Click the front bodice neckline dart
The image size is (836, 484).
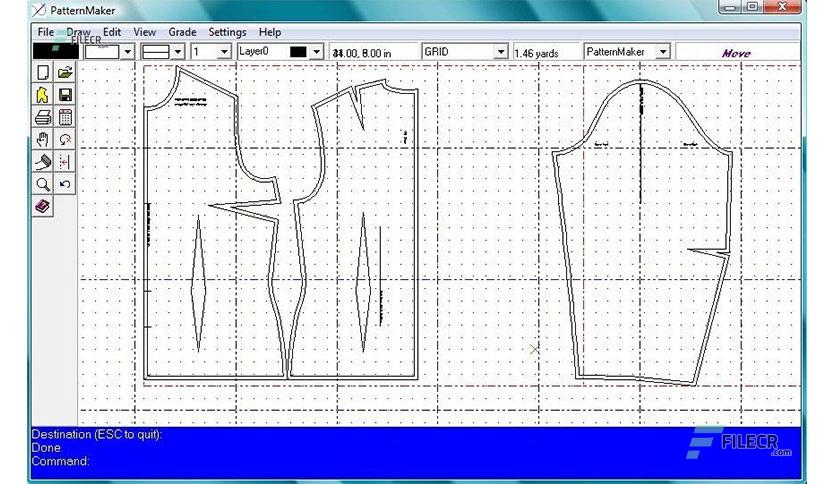coord(359,107)
